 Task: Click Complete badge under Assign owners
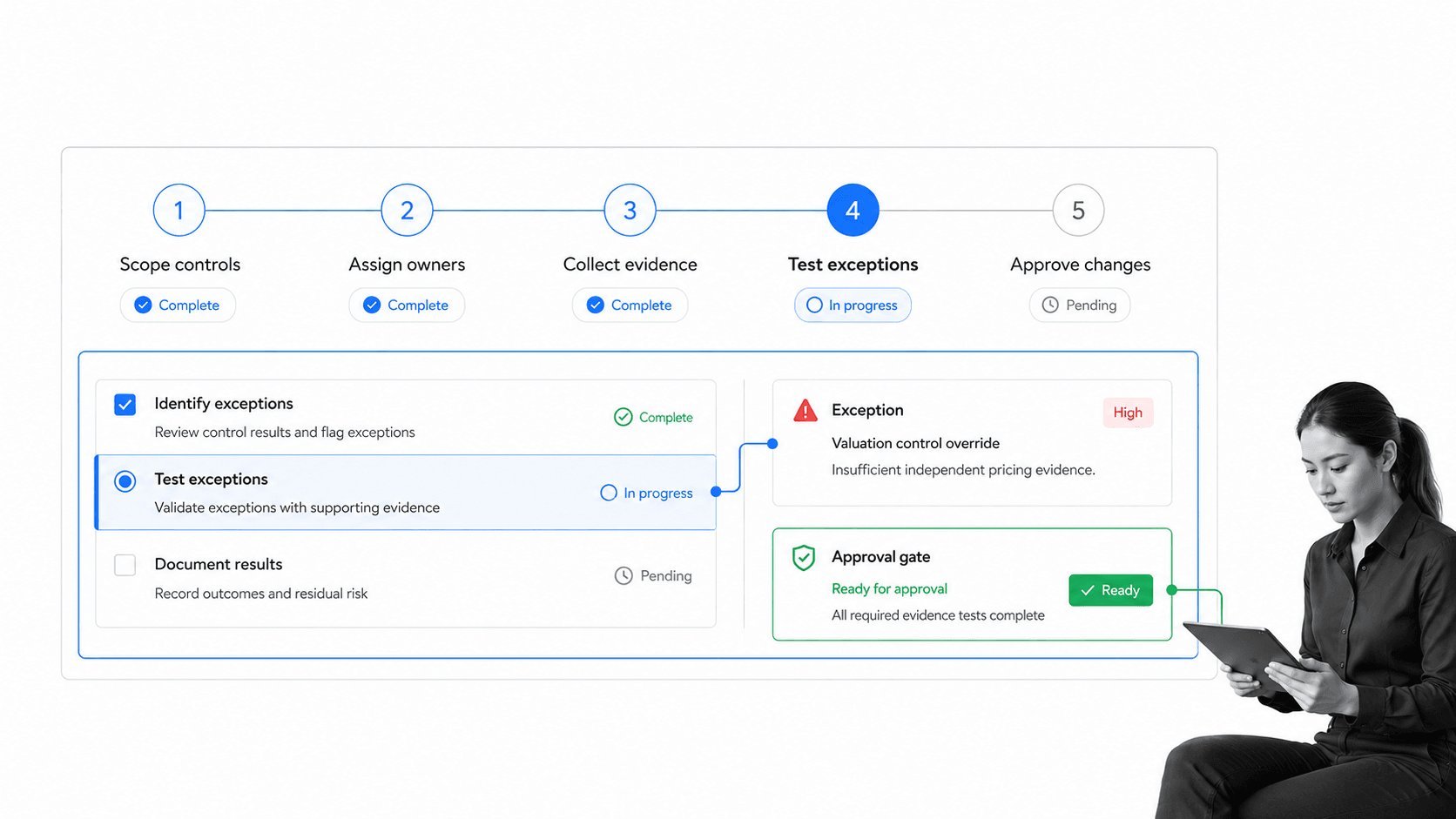click(x=407, y=305)
